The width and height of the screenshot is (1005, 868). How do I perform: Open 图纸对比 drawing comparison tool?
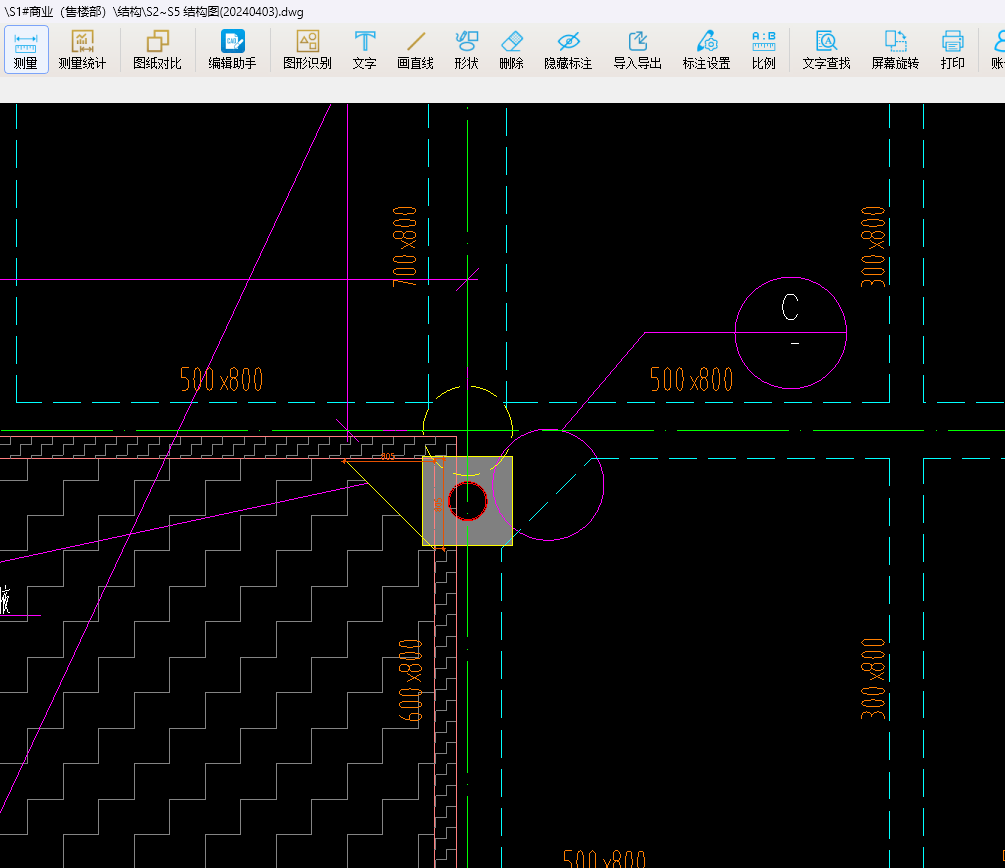click(157, 50)
